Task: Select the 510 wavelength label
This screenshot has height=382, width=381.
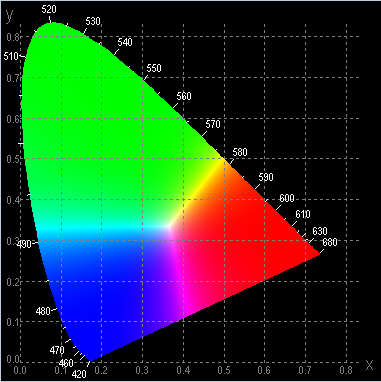Action: pos(11,56)
